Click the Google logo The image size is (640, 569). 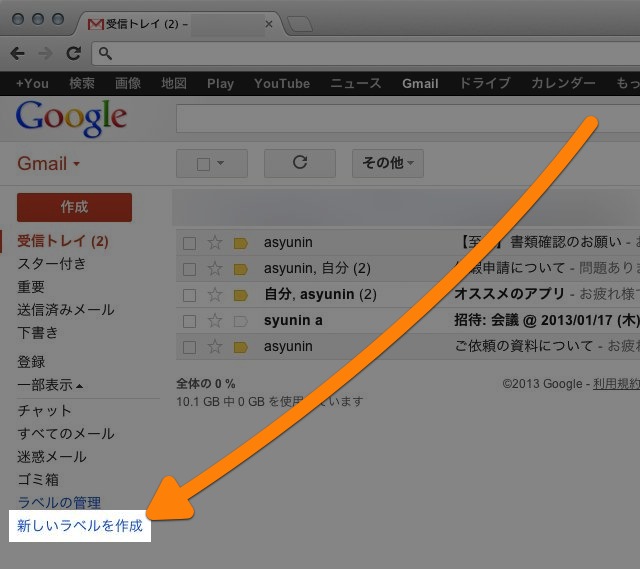click(x=71, y=118)
